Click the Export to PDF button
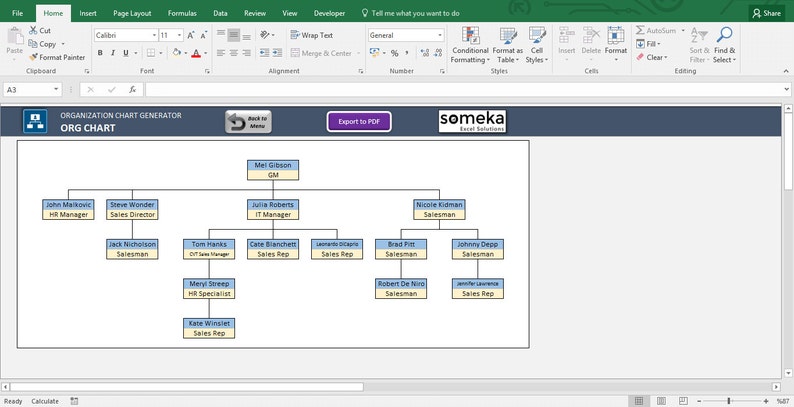 pyautogui.click(x=359, y=121)
